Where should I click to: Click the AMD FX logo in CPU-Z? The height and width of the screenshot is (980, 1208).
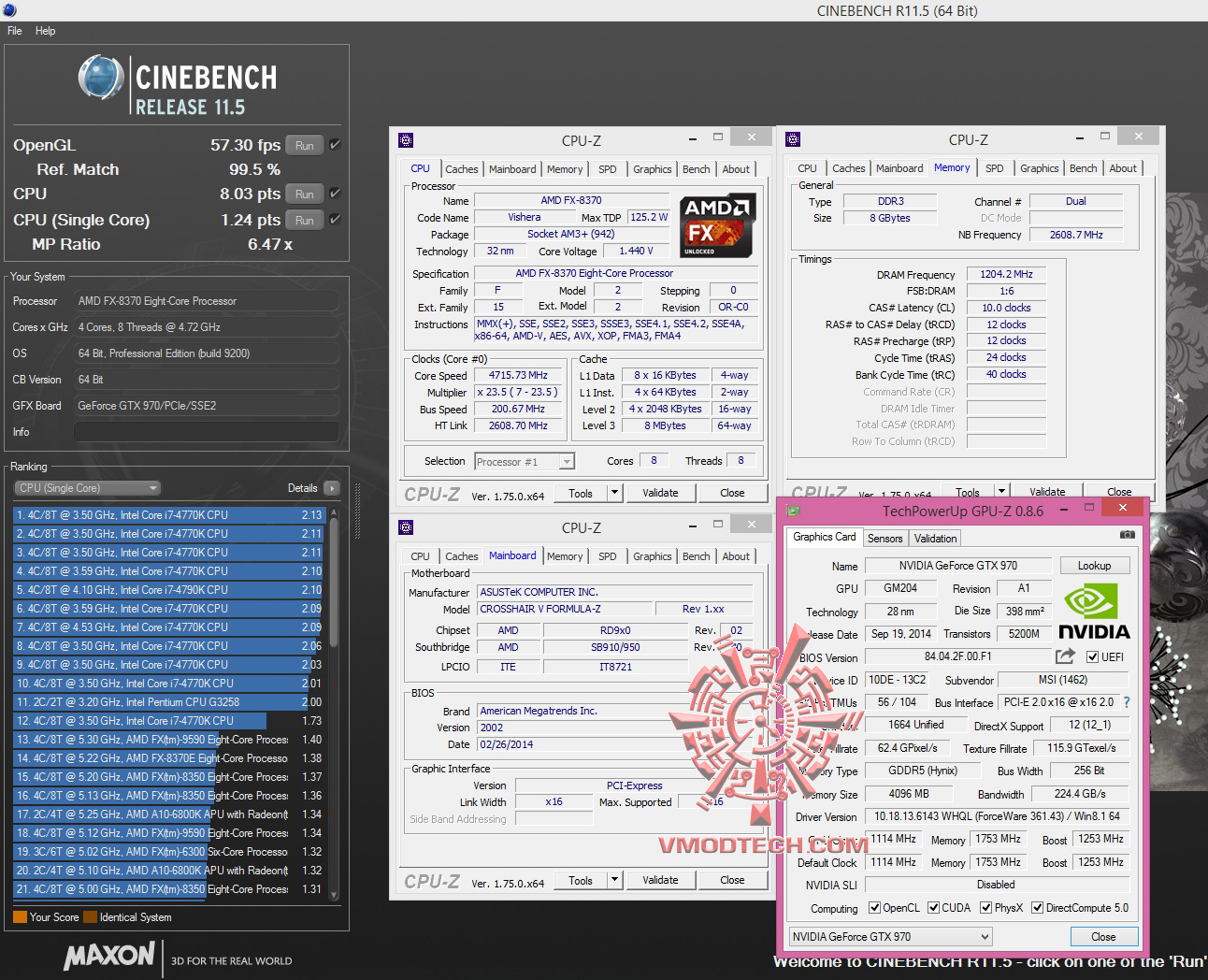pyautogui.click(x=717, y=225)
